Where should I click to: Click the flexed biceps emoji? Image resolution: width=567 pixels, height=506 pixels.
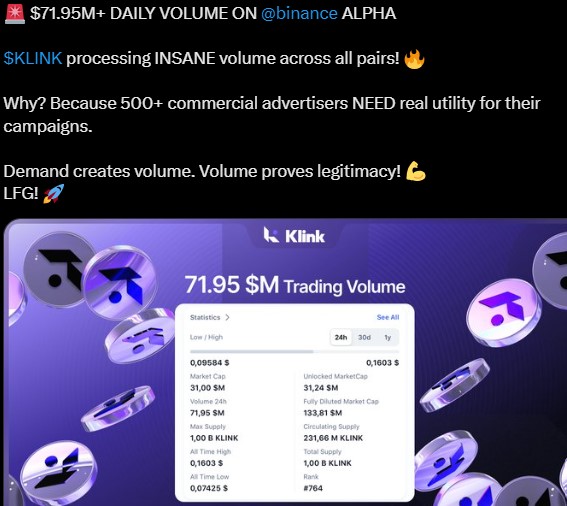[416, 171]
